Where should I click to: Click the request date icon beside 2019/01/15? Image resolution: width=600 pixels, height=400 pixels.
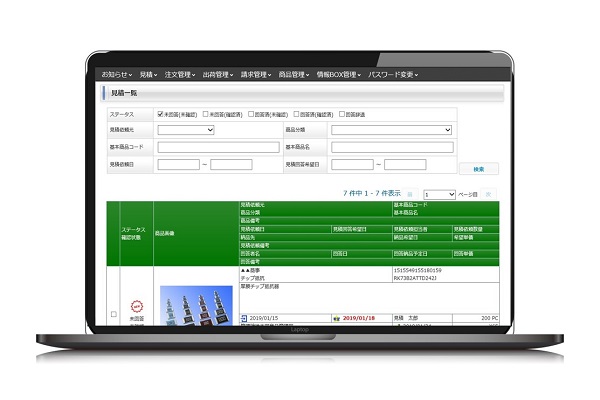tap(244, 318)
